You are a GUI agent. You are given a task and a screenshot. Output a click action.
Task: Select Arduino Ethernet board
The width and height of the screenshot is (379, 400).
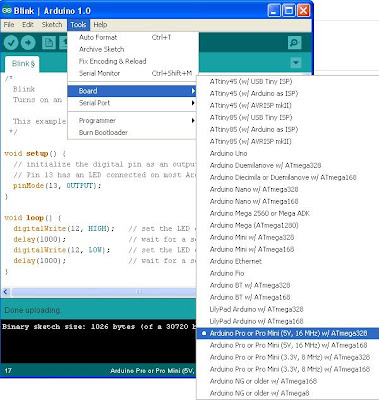click(x=288, y=262)
